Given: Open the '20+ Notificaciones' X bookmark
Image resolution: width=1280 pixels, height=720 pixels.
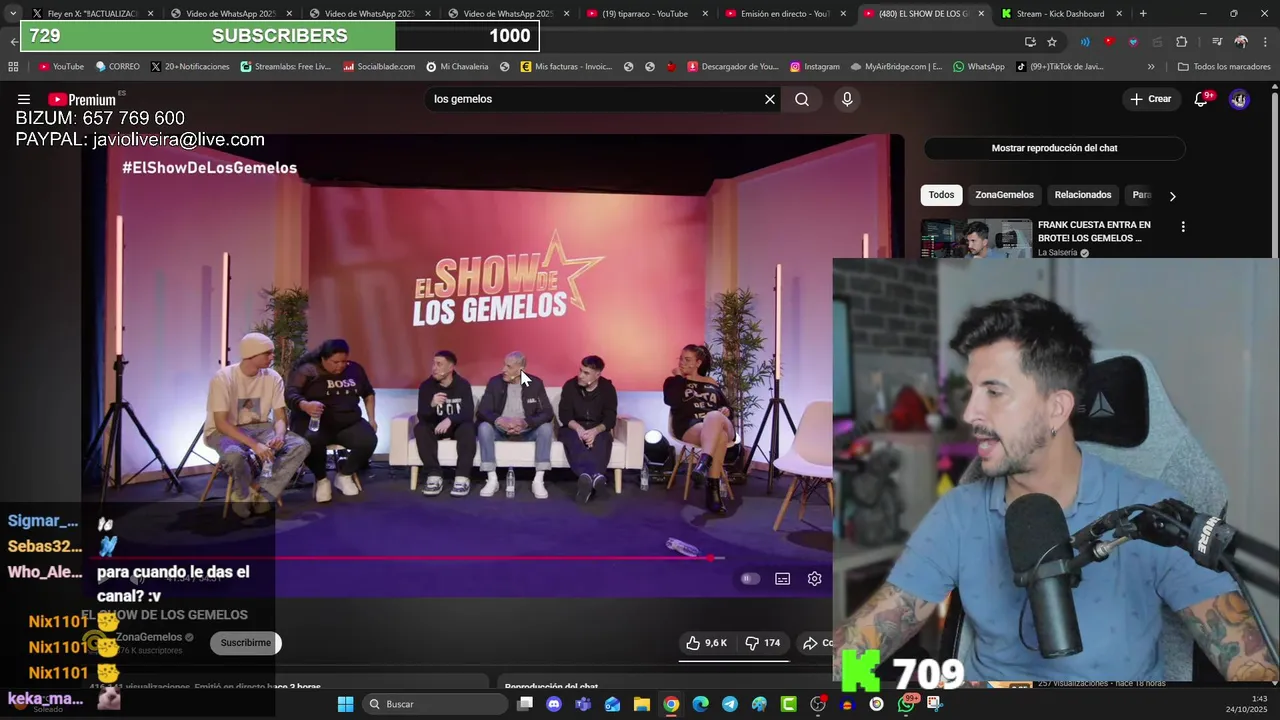Looking at the screenshot, I should pos(190,67).
